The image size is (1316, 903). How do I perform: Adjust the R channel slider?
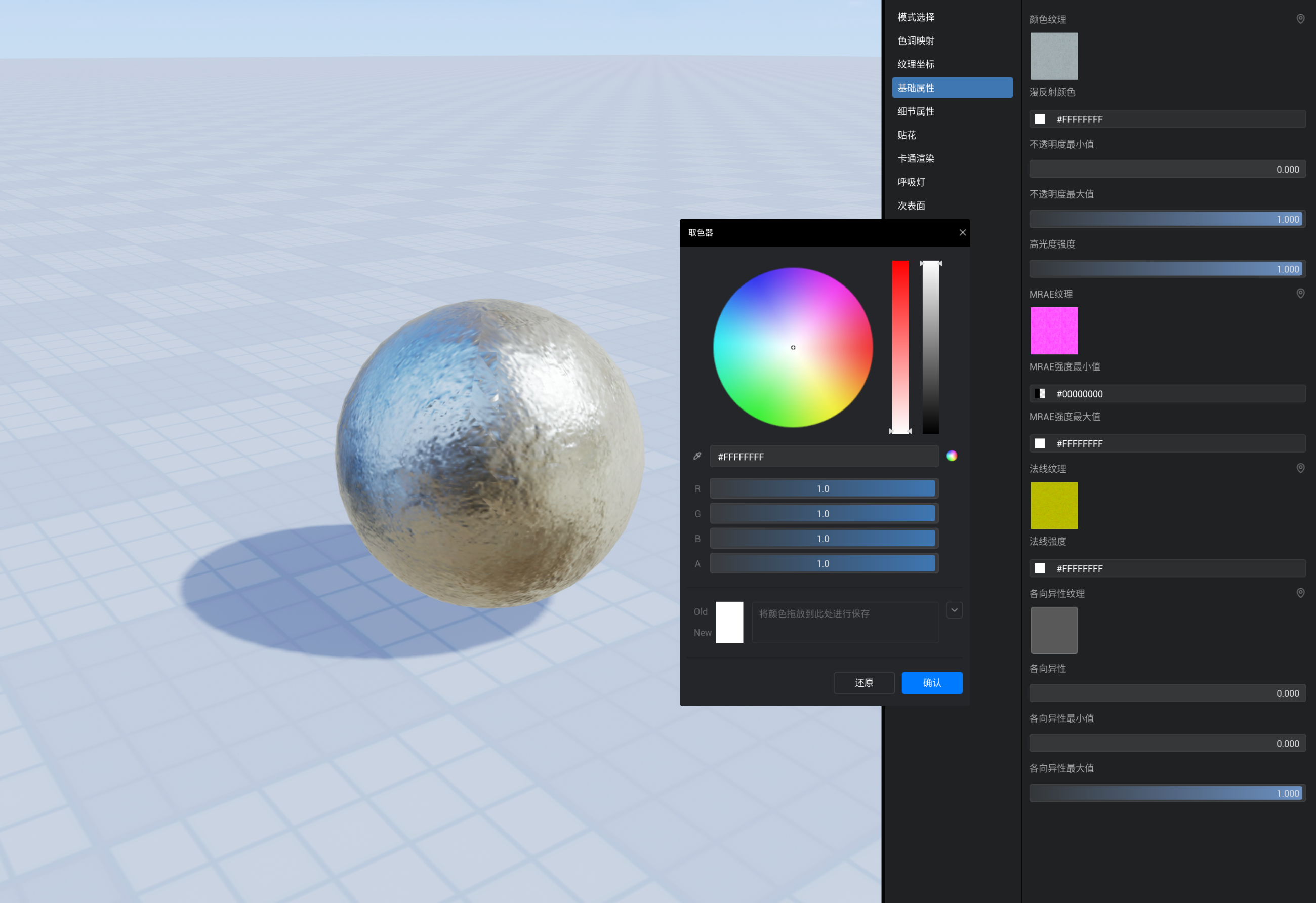tap(824, 488)
